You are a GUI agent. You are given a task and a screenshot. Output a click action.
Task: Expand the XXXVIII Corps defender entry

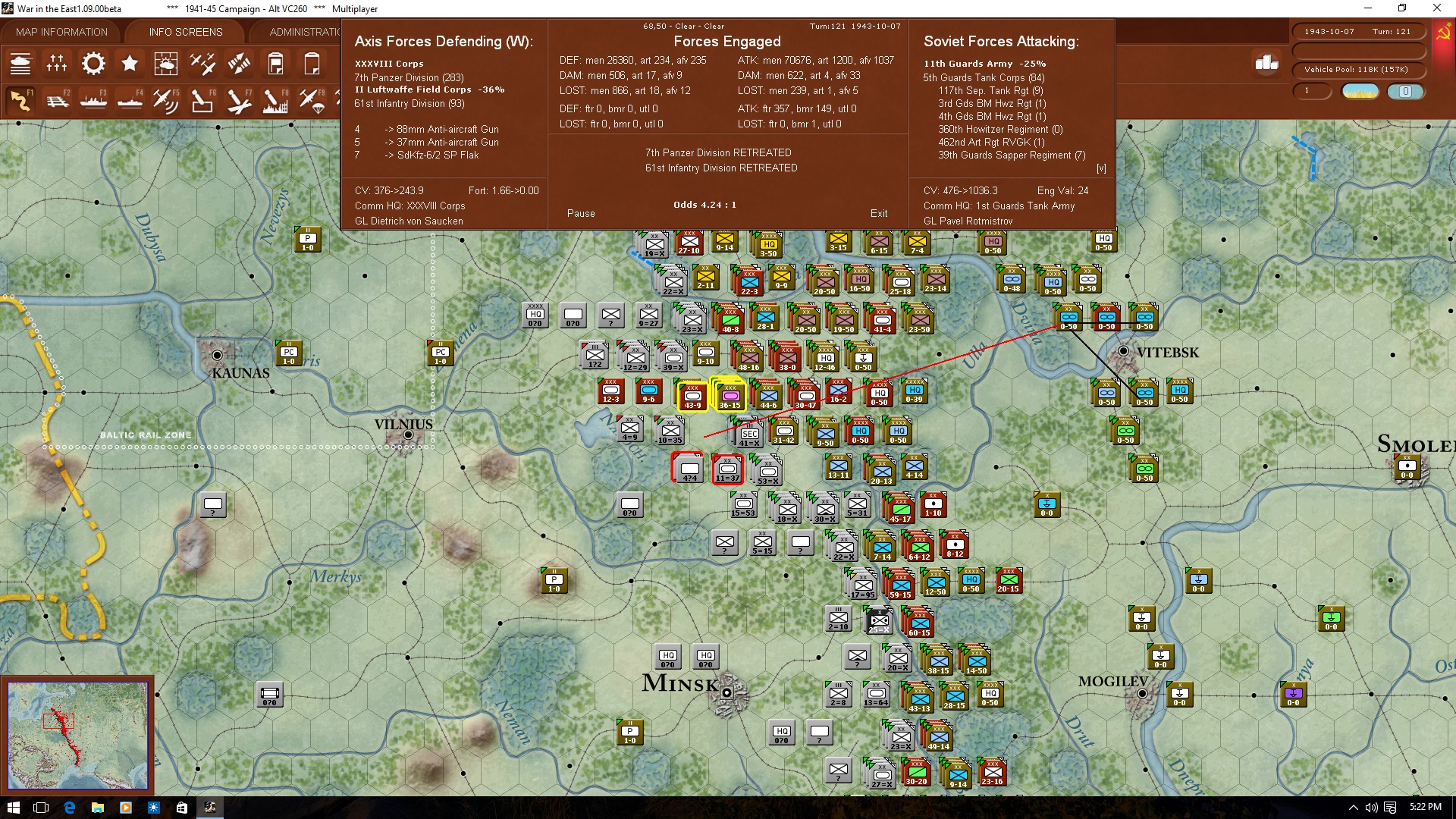click(389, 64)
